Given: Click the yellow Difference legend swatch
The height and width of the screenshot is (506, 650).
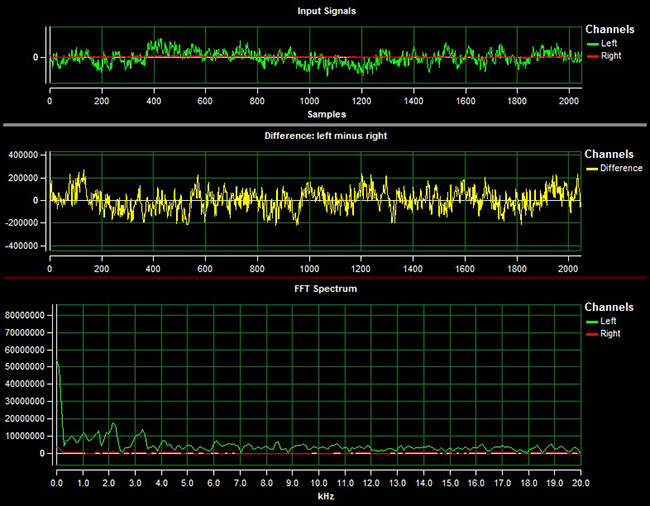Looking at the screenshot, I should (x=592, y=169).
